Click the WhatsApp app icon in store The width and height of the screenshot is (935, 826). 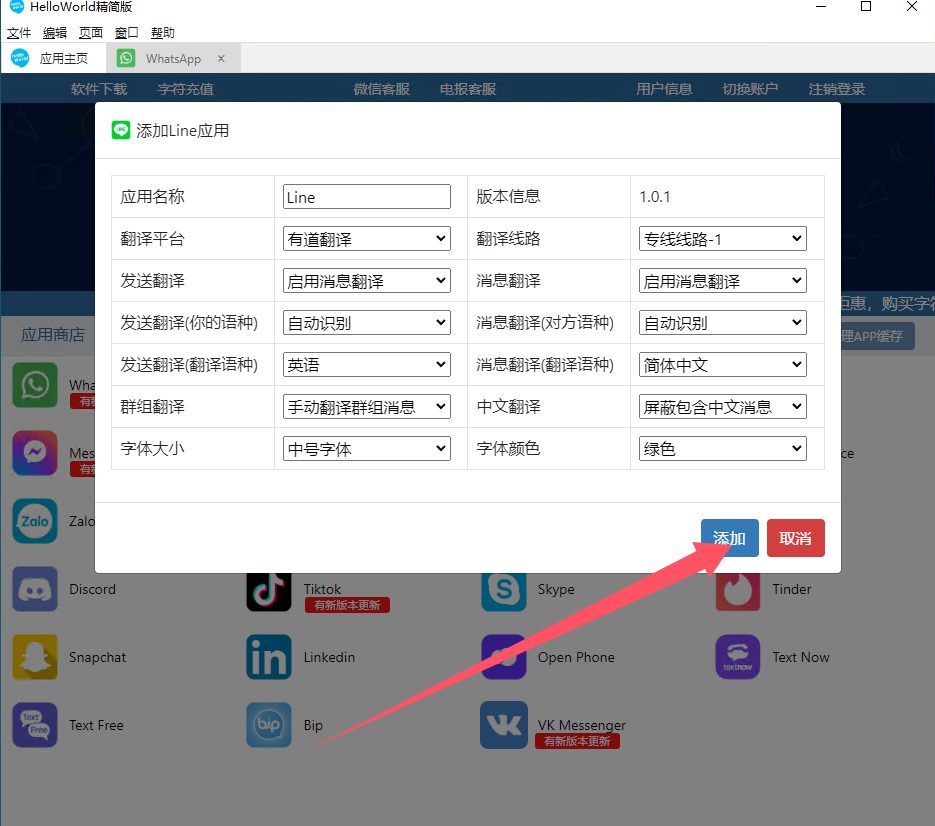tap(35, 385)
